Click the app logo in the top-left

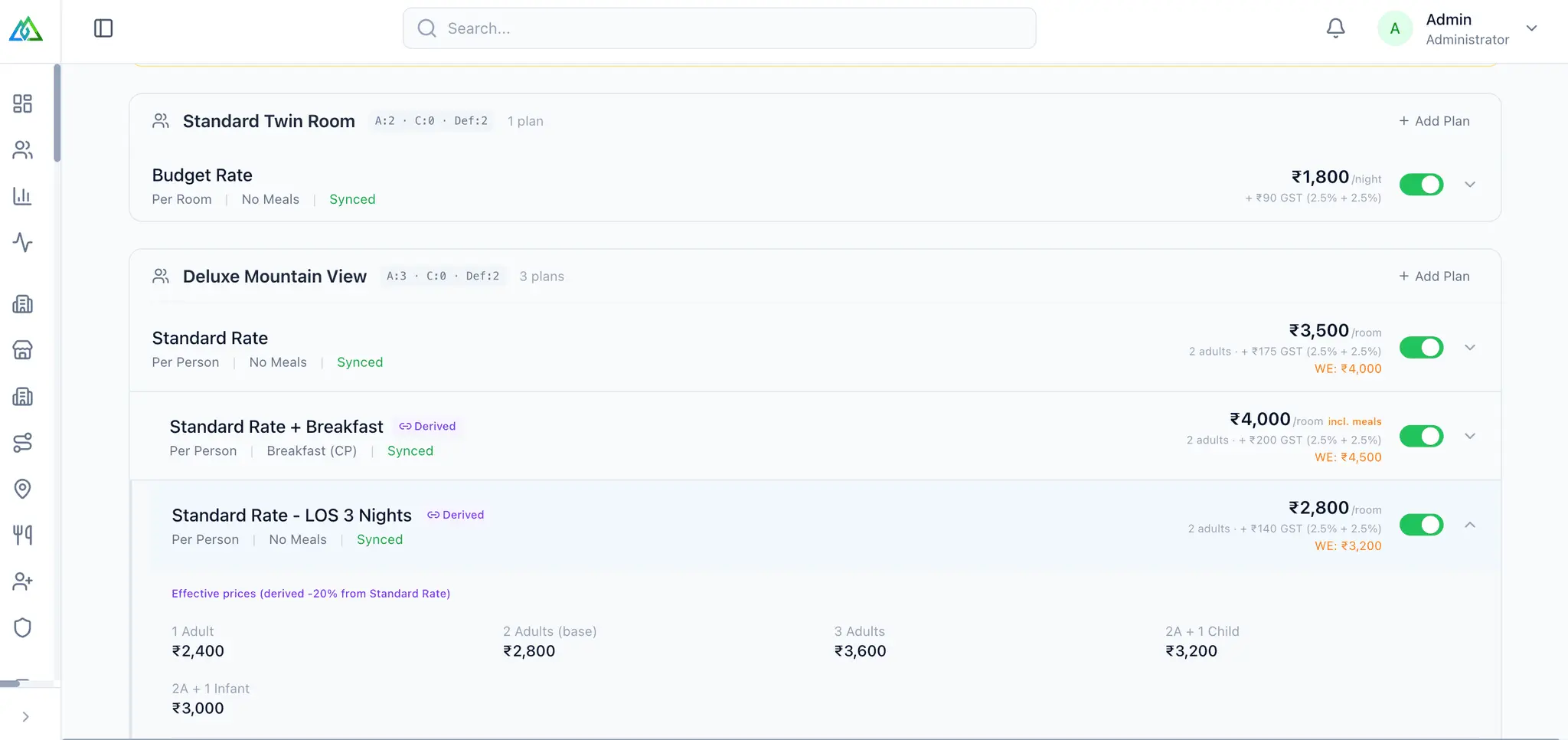click(x=26, y=29)
